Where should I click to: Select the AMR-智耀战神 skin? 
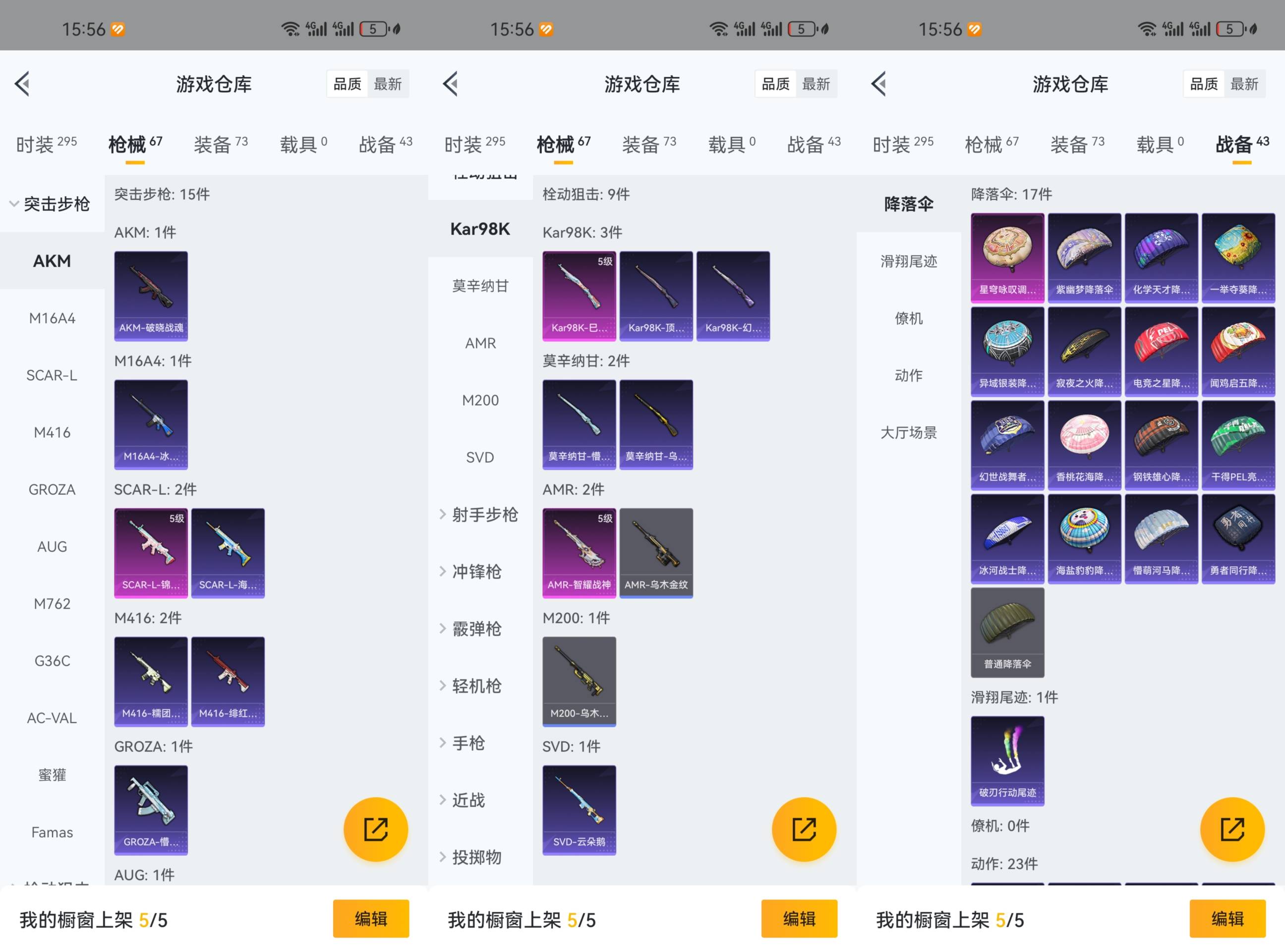point(579,553)
